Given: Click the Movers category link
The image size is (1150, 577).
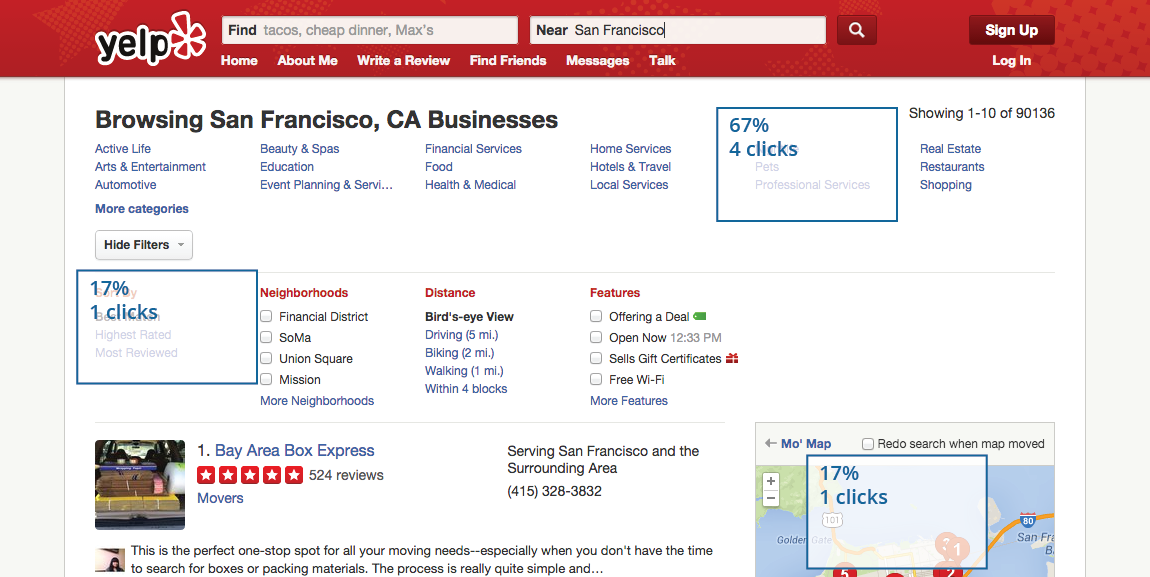Looking at the screenshot, I should [220, 499].
